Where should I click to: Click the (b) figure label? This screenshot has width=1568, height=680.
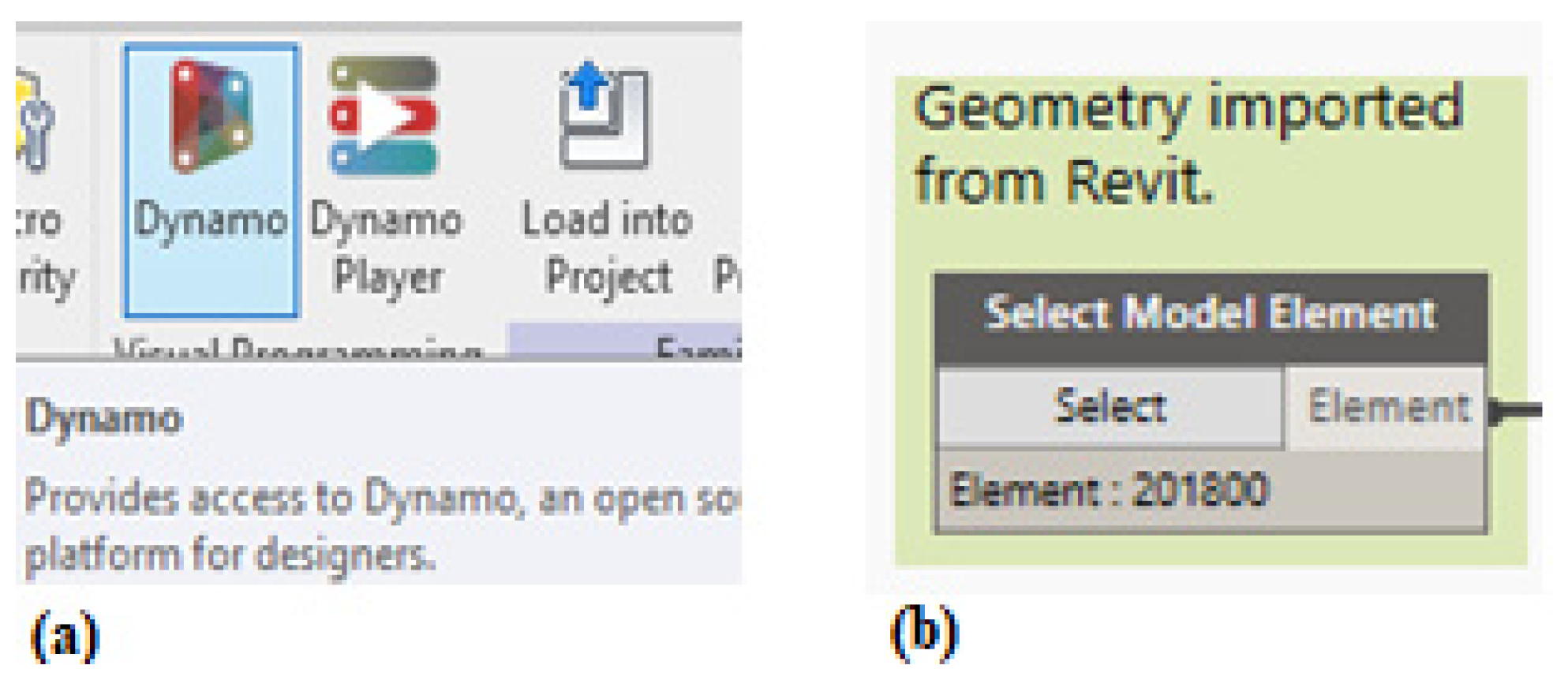923,632
